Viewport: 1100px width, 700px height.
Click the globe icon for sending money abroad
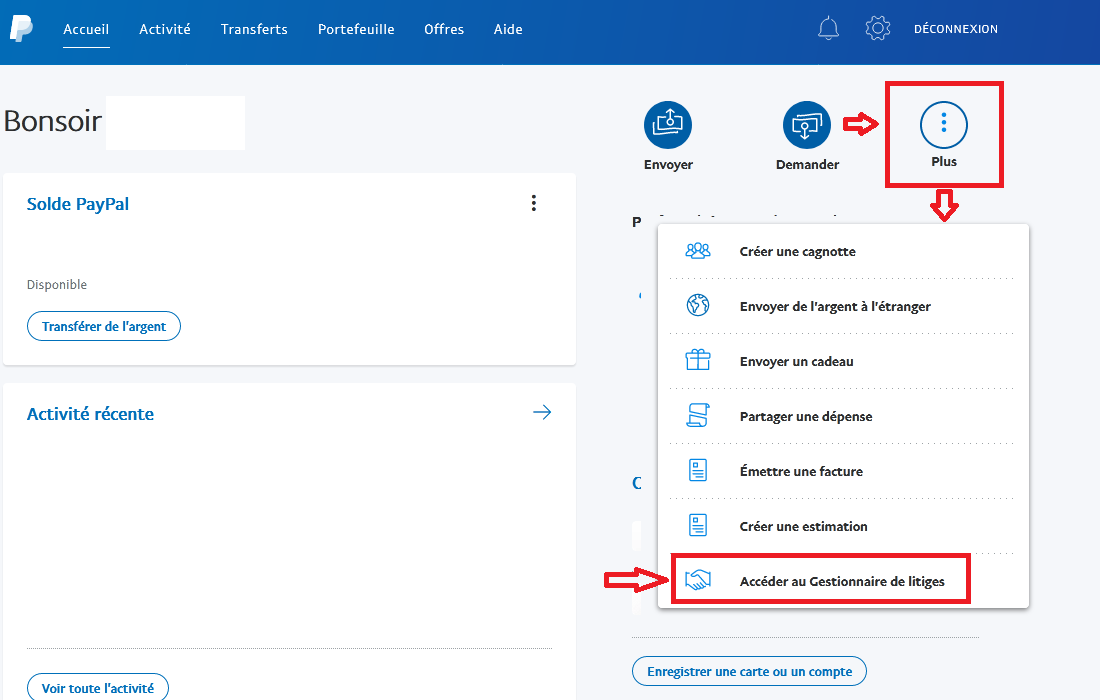click(698, 306)
